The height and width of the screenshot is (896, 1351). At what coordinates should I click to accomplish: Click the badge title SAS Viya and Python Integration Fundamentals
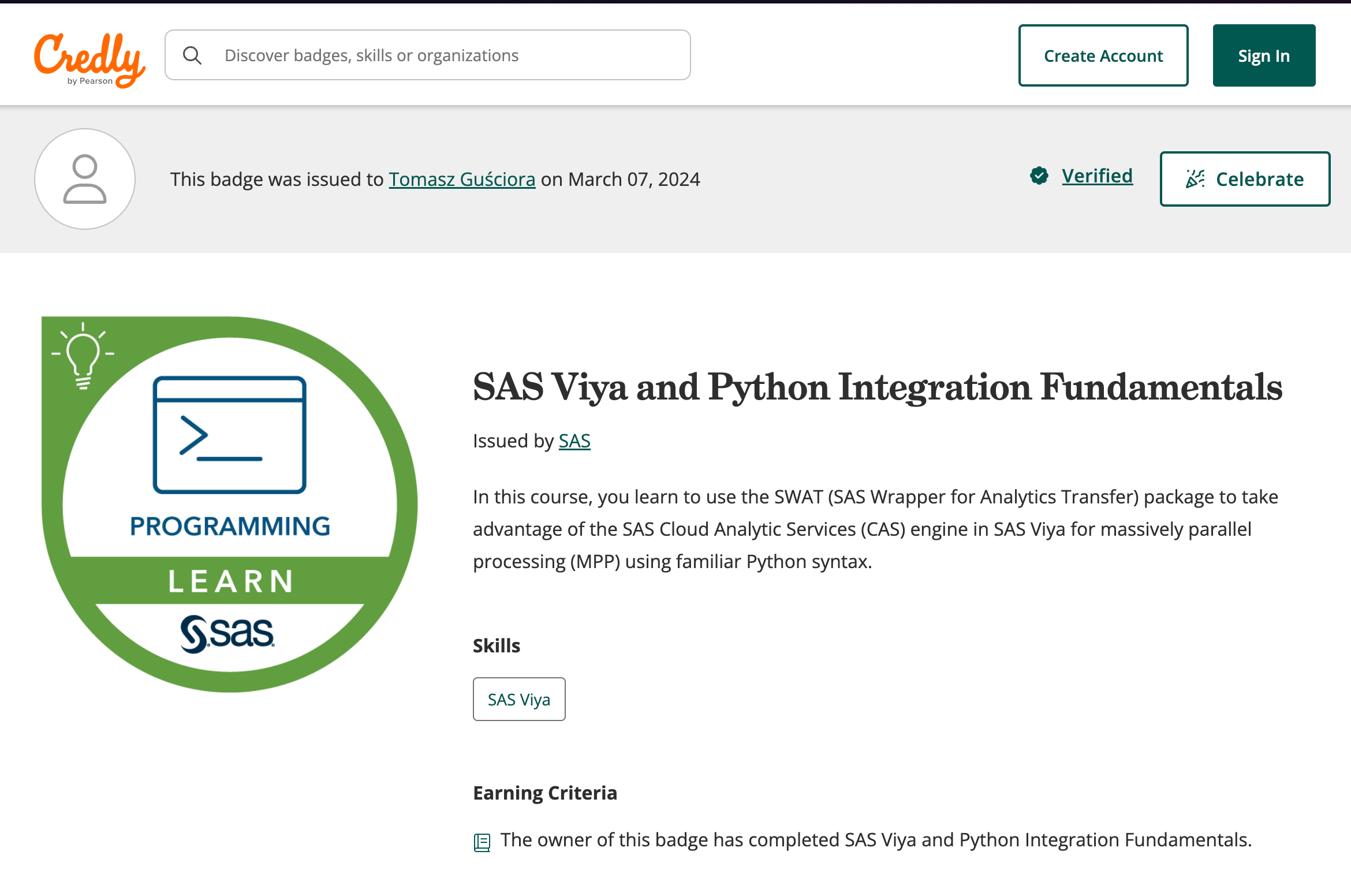point(876,387)
